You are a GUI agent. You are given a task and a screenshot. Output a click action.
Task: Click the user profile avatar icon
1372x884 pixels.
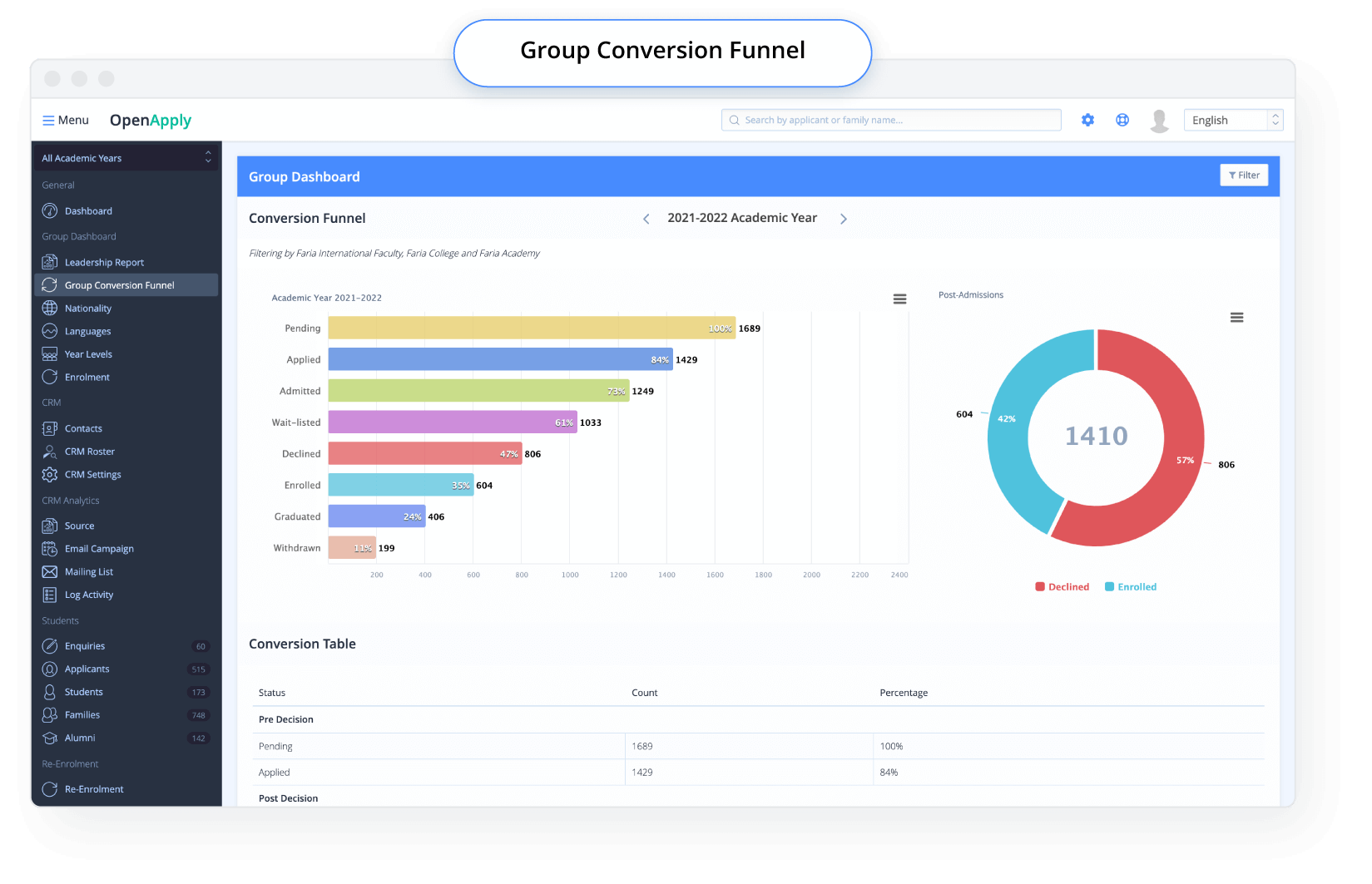pos(1159,121)
